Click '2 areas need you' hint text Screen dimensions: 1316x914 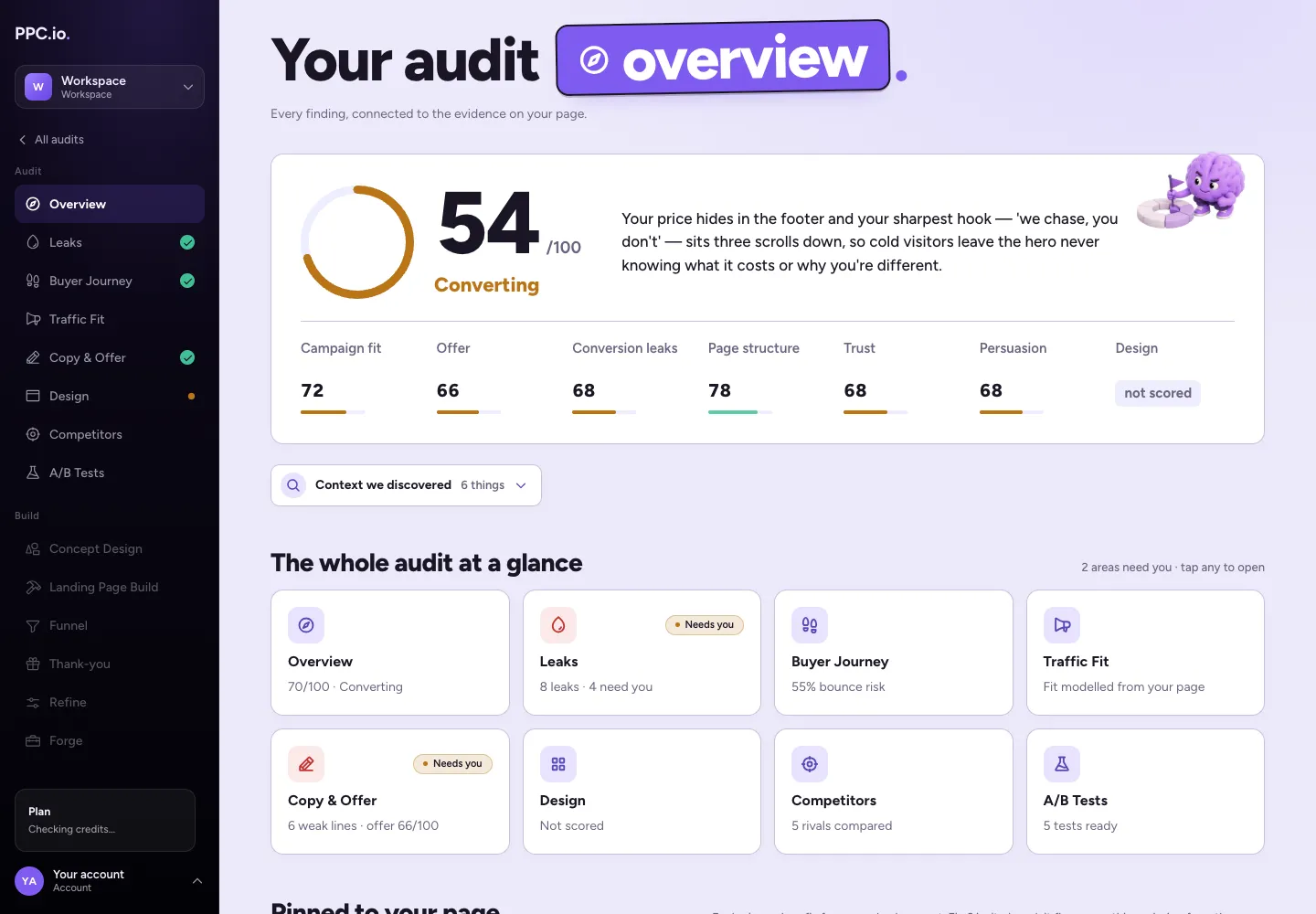tap(1126, 568)
